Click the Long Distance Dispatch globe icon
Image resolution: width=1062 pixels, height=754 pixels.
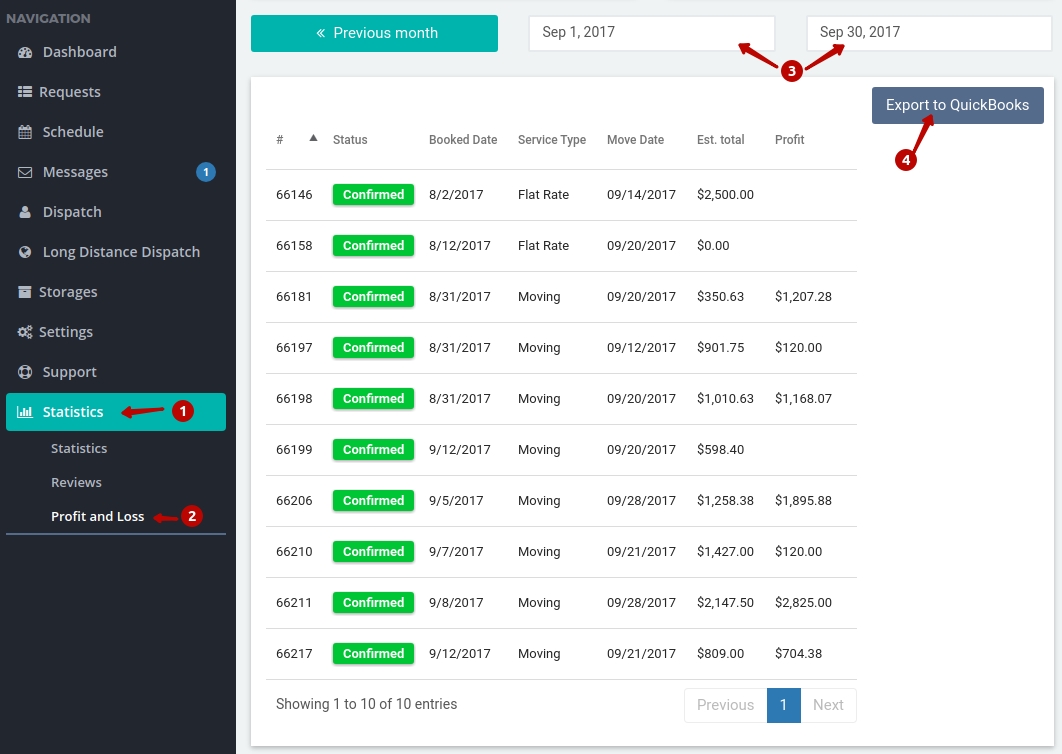25,252
